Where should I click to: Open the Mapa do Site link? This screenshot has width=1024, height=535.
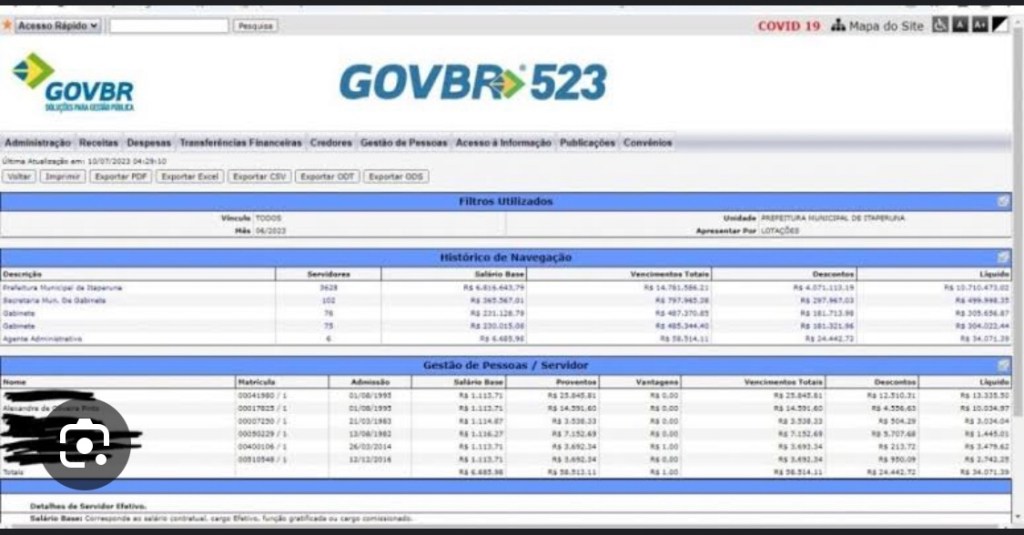point(885,26)
